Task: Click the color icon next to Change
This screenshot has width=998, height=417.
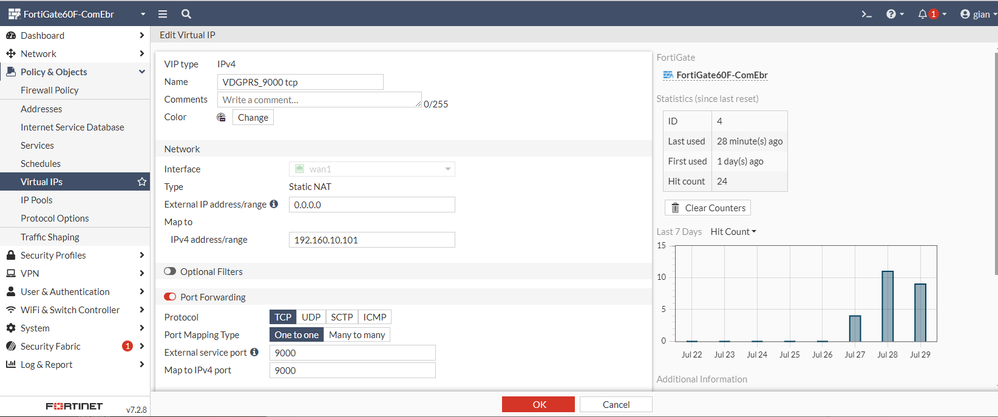Action: pyautogui.click(x=221, y=117)
